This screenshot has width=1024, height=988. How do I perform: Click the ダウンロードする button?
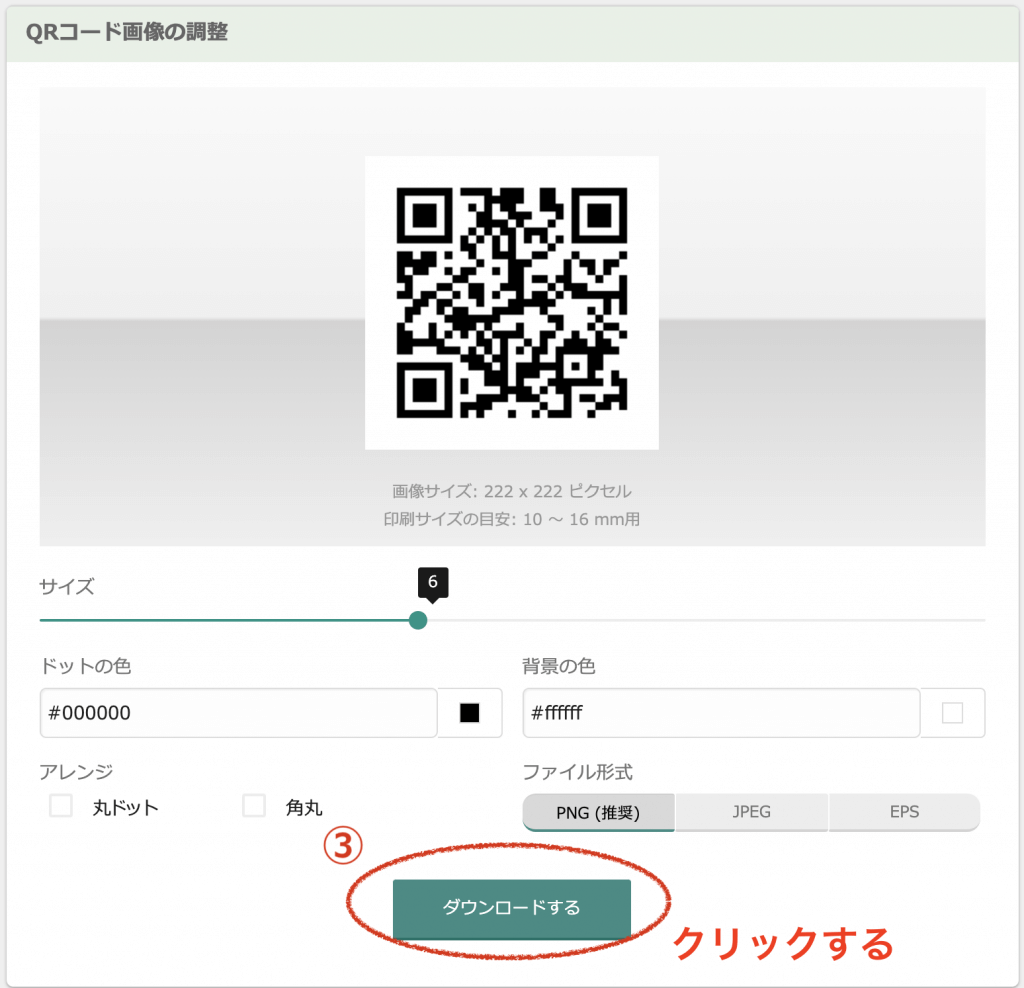[511, 908]
